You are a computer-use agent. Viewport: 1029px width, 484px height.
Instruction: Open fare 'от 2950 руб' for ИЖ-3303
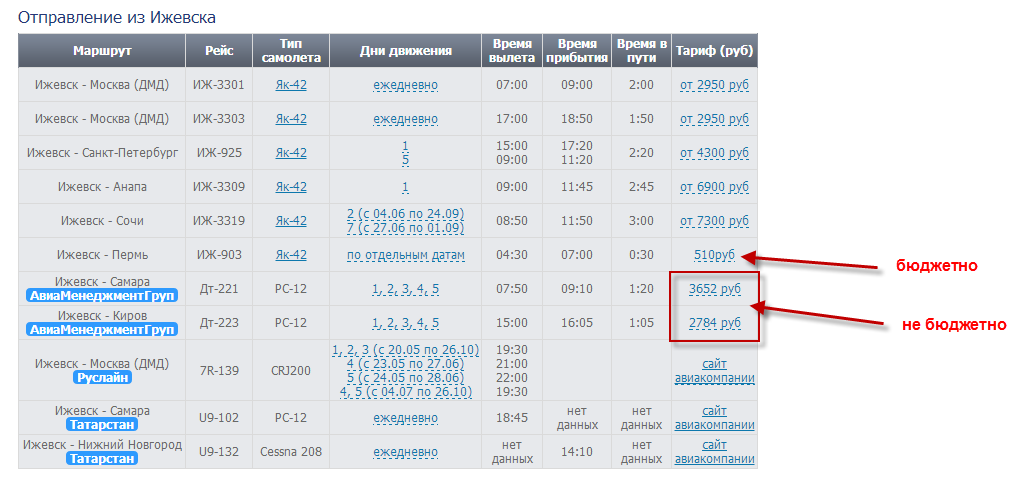point(715,119)
